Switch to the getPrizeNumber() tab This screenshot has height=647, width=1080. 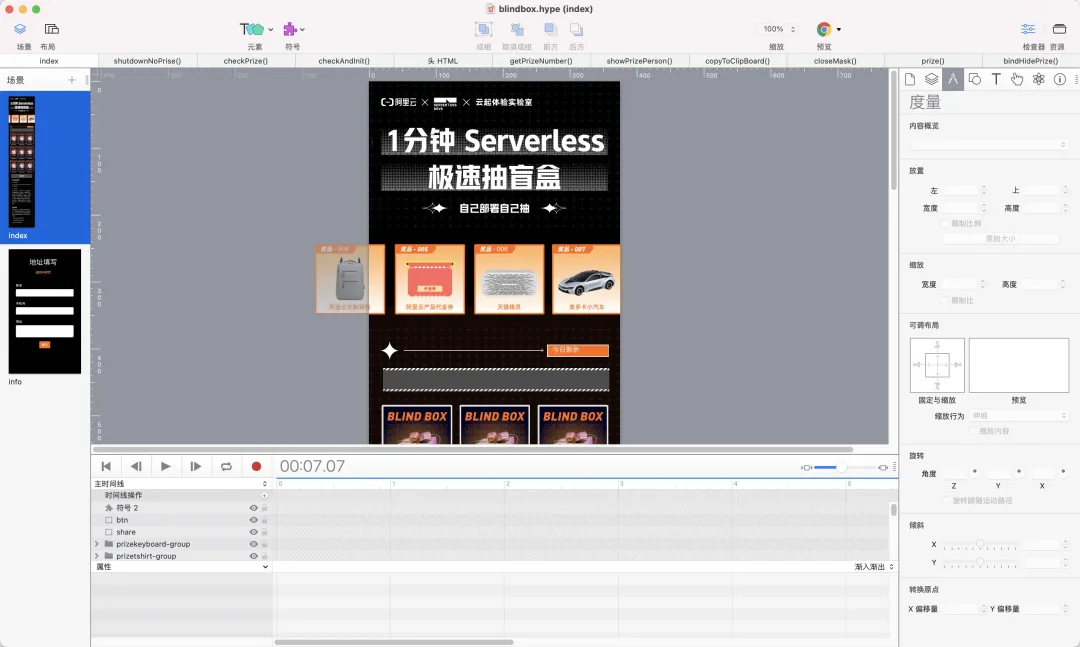click(541, 61)
